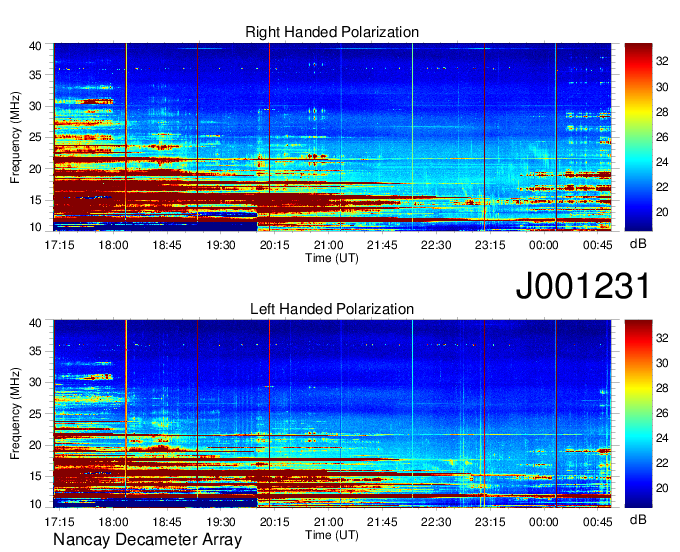
Task: Click "Frequency (MHz)" label of Left Handed plot
Action: tap(15, 414)
